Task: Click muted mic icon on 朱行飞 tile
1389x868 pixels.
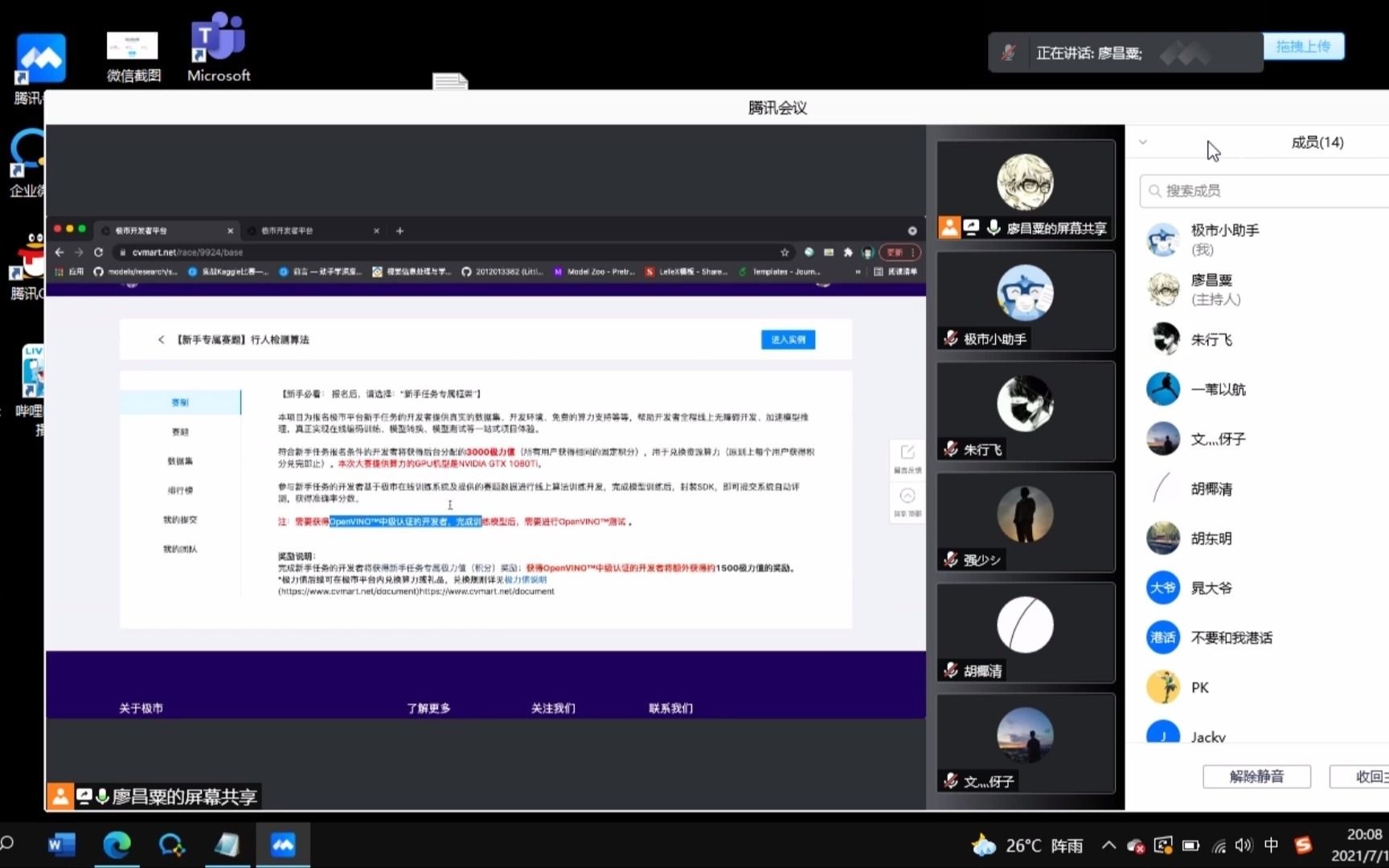Action: click(x=951, y=449)
